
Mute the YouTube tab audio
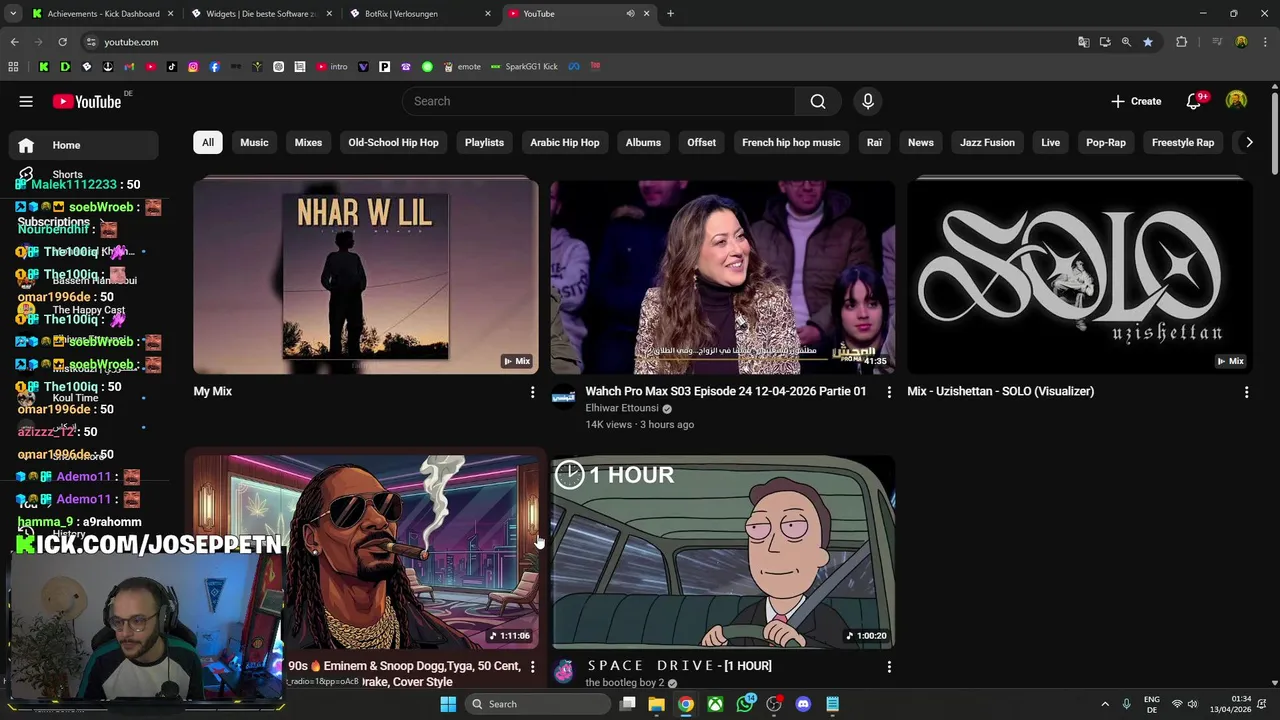630,14
